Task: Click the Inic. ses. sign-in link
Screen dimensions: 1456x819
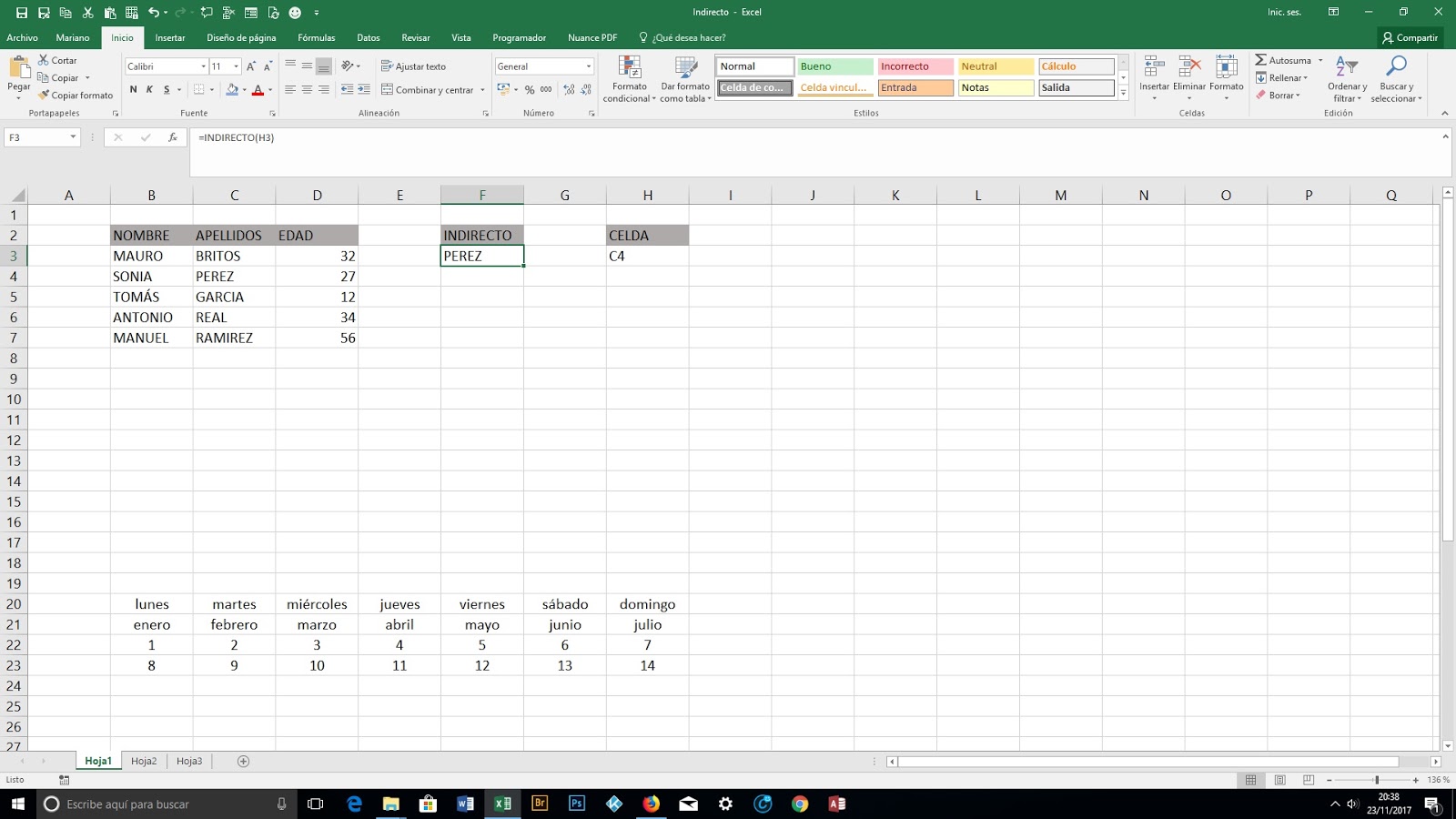Action: pyautogui.click(x=1284, y=12)
